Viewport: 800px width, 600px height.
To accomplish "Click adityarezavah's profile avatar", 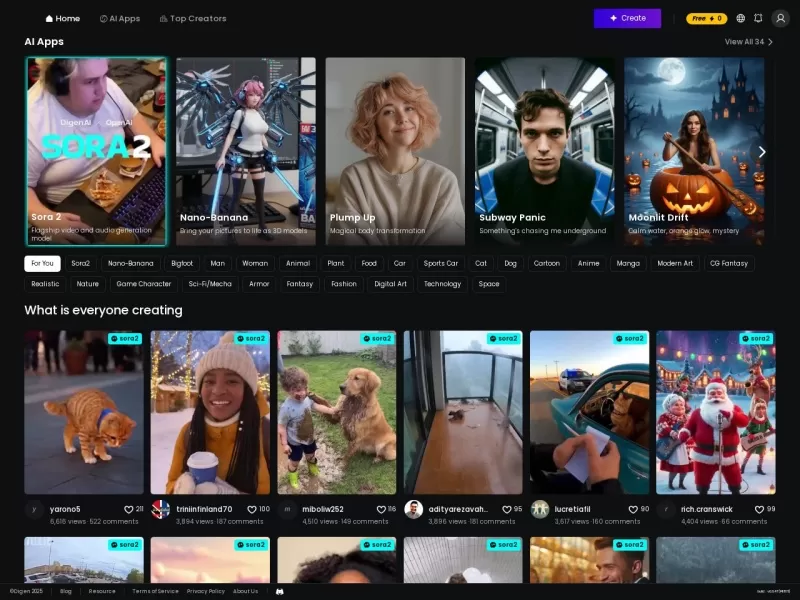I will (413, 509).
